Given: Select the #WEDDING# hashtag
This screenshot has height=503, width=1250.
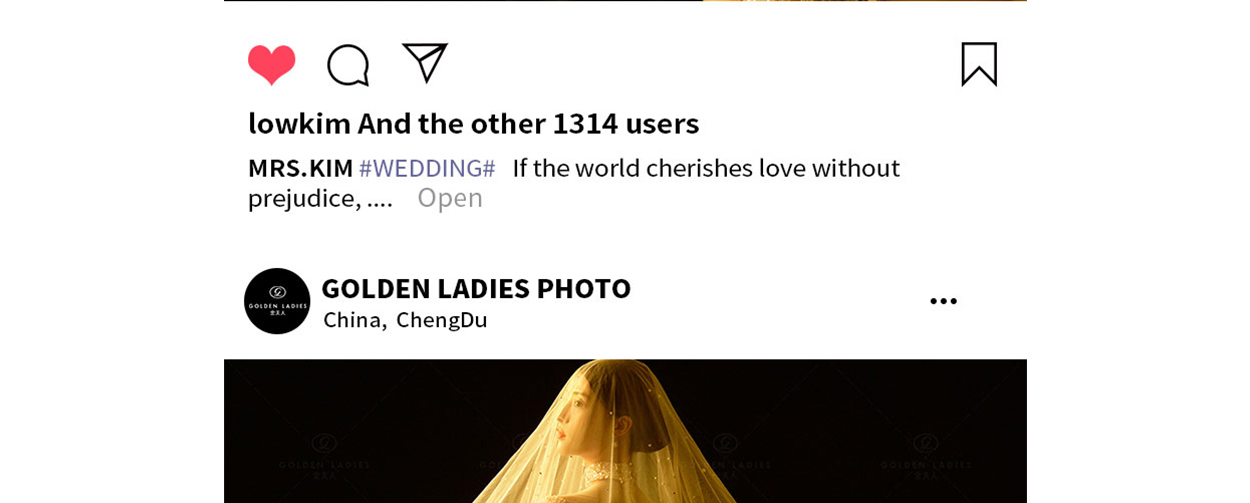Looking at the screenshot, I should point(427,168).
